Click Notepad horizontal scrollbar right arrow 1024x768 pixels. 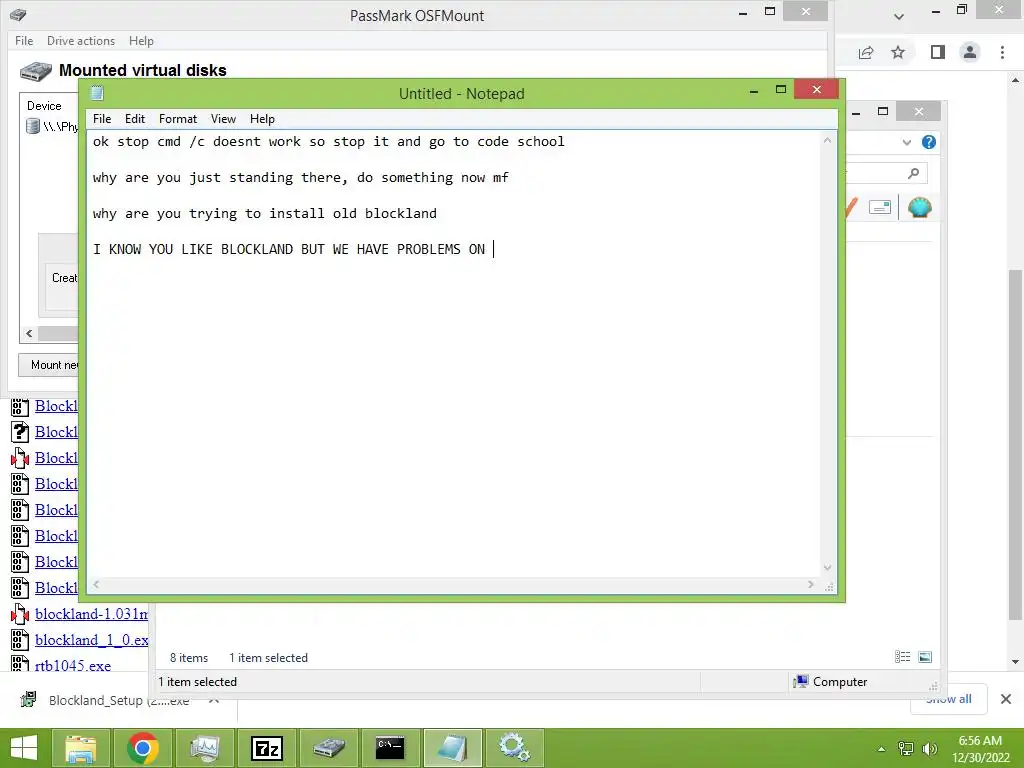click(x=811, y=584)
